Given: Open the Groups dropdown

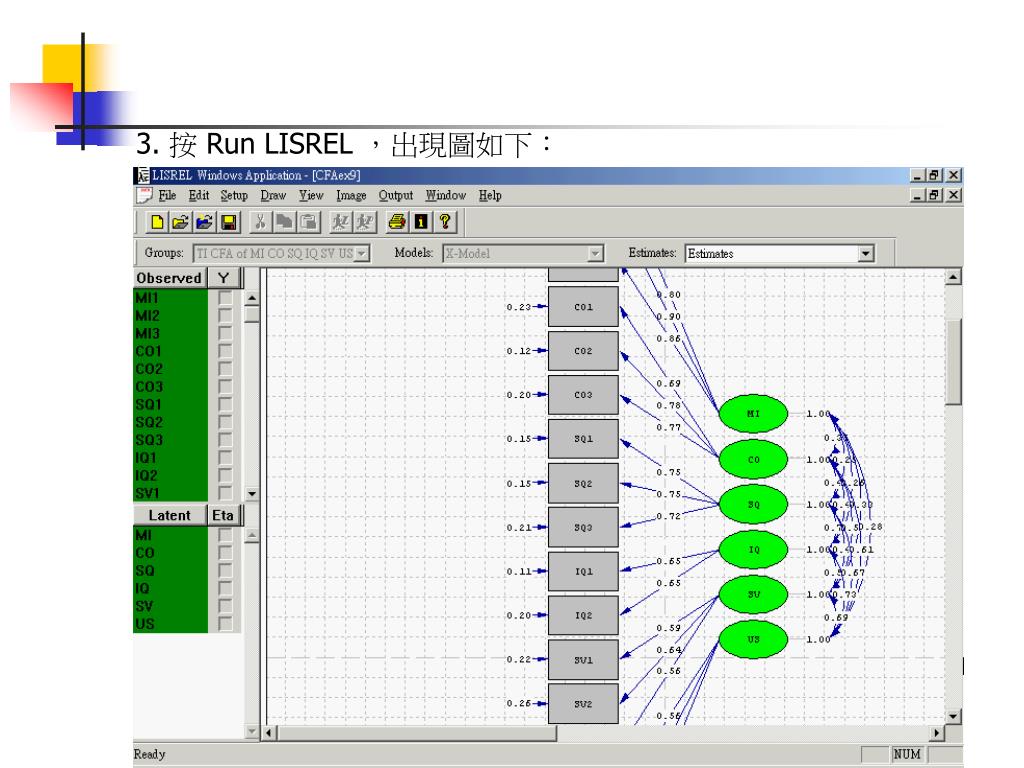Looking at the screenshot, I should tap(361, 253).
